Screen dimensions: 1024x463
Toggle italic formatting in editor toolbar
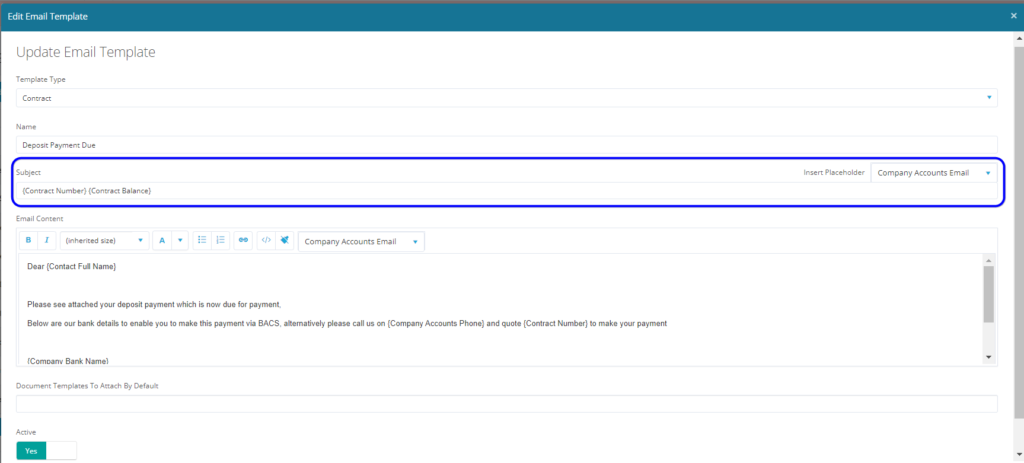tap(46, 240)
